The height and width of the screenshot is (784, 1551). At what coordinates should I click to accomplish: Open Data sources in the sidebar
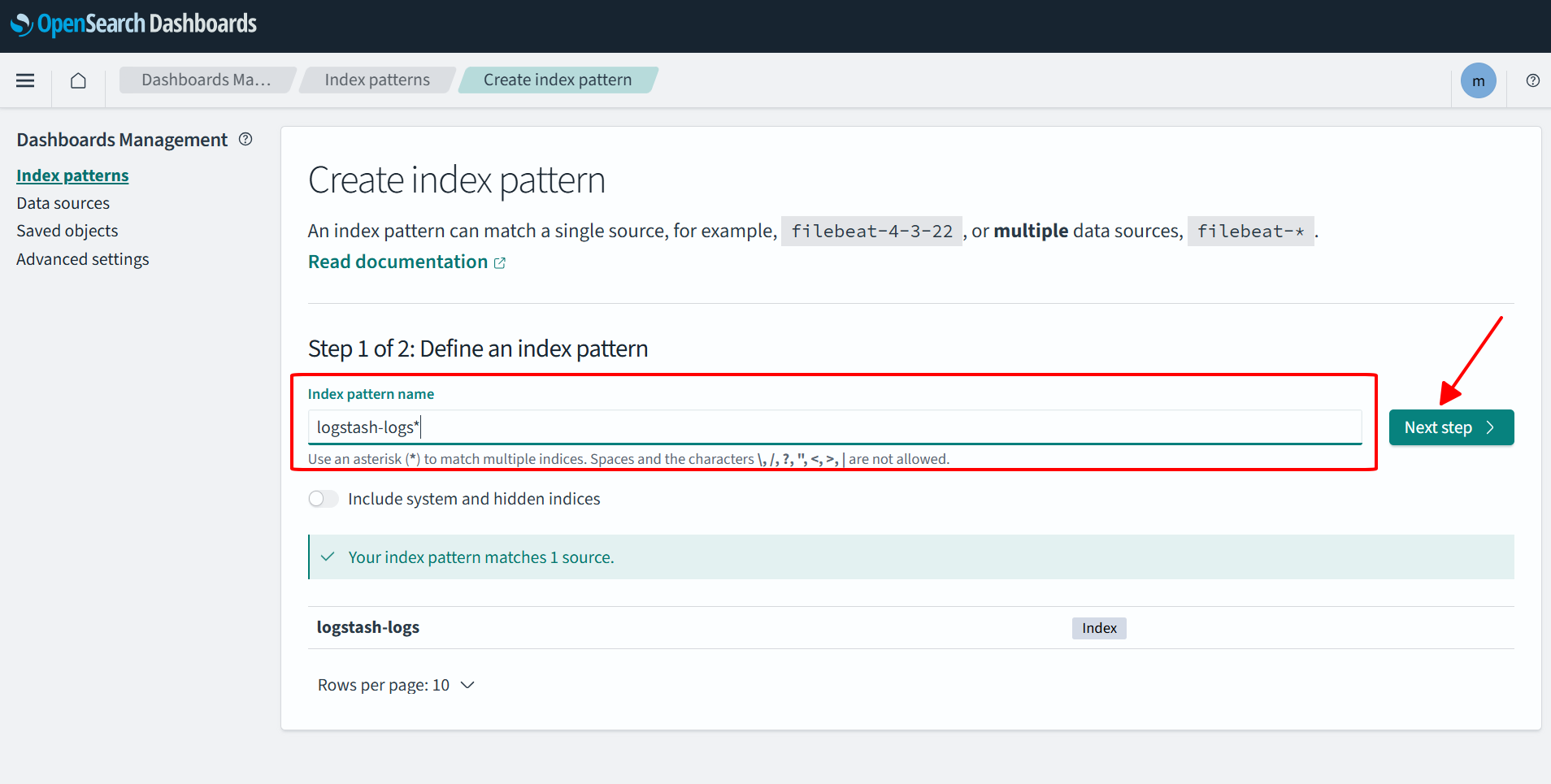(63, 203)
